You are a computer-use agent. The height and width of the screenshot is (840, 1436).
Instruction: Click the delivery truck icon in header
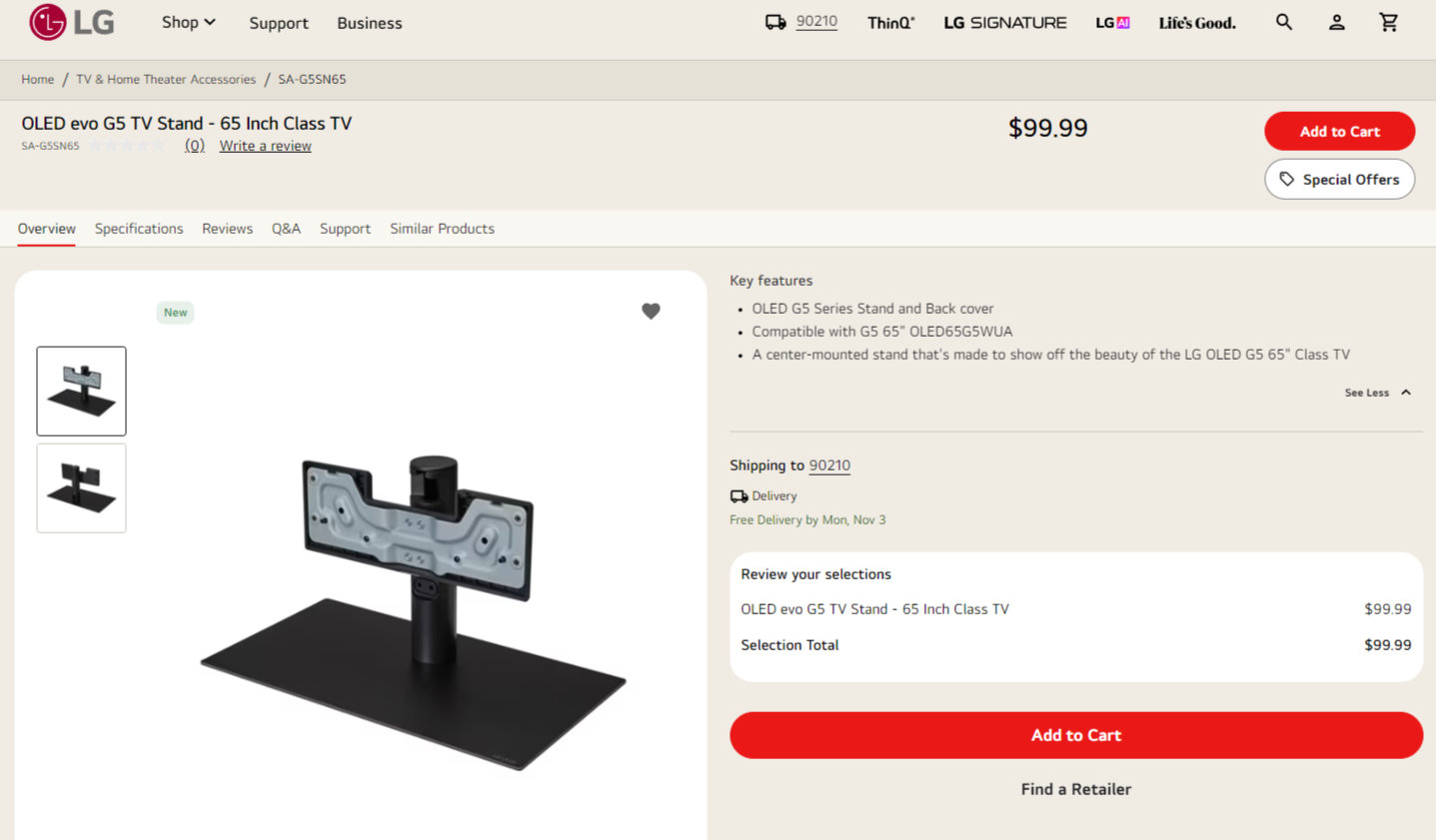(775, 22)
